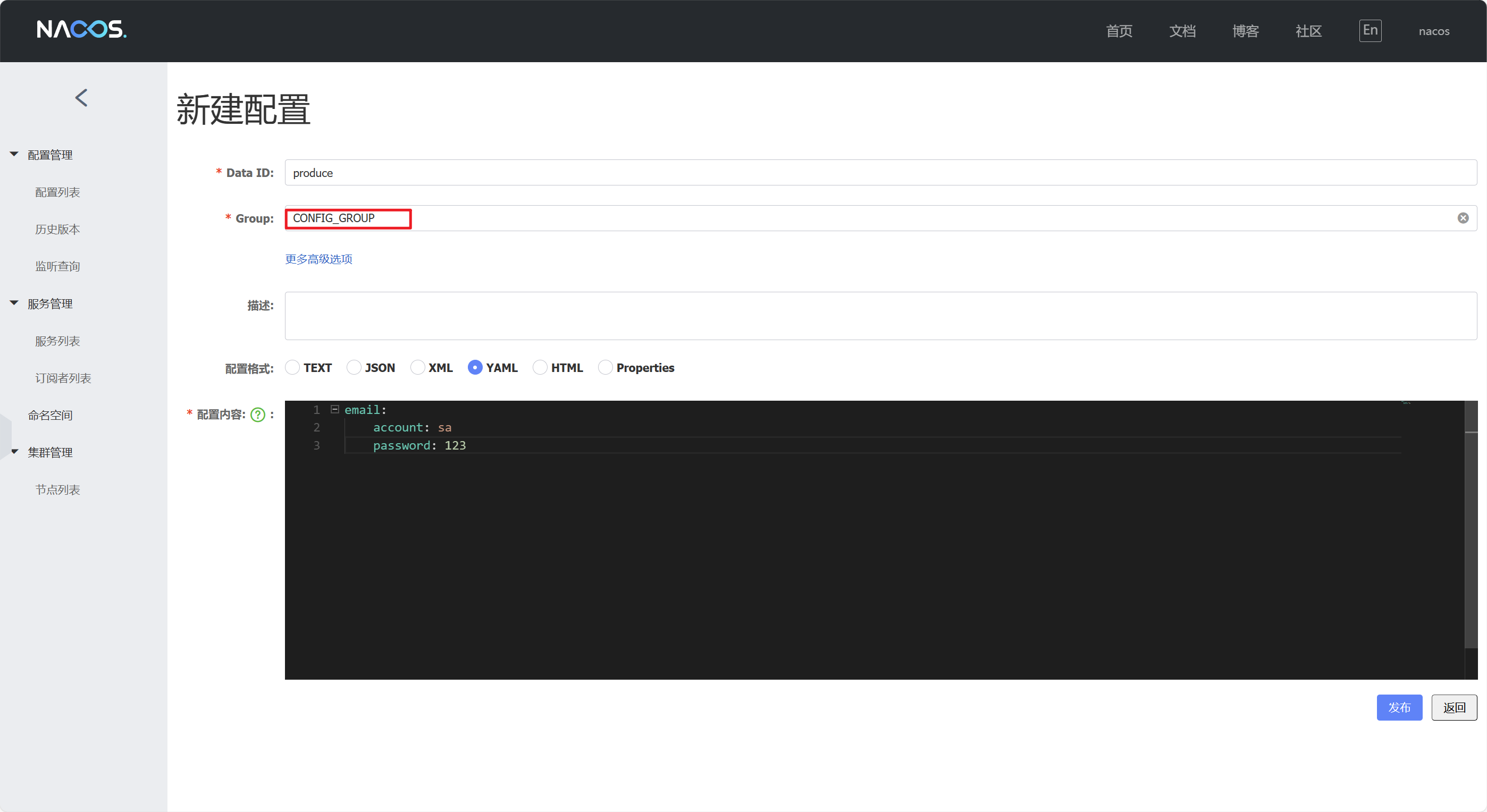Collapse 集群管理 menu section
1487x812 pixels.
[14, 452]
